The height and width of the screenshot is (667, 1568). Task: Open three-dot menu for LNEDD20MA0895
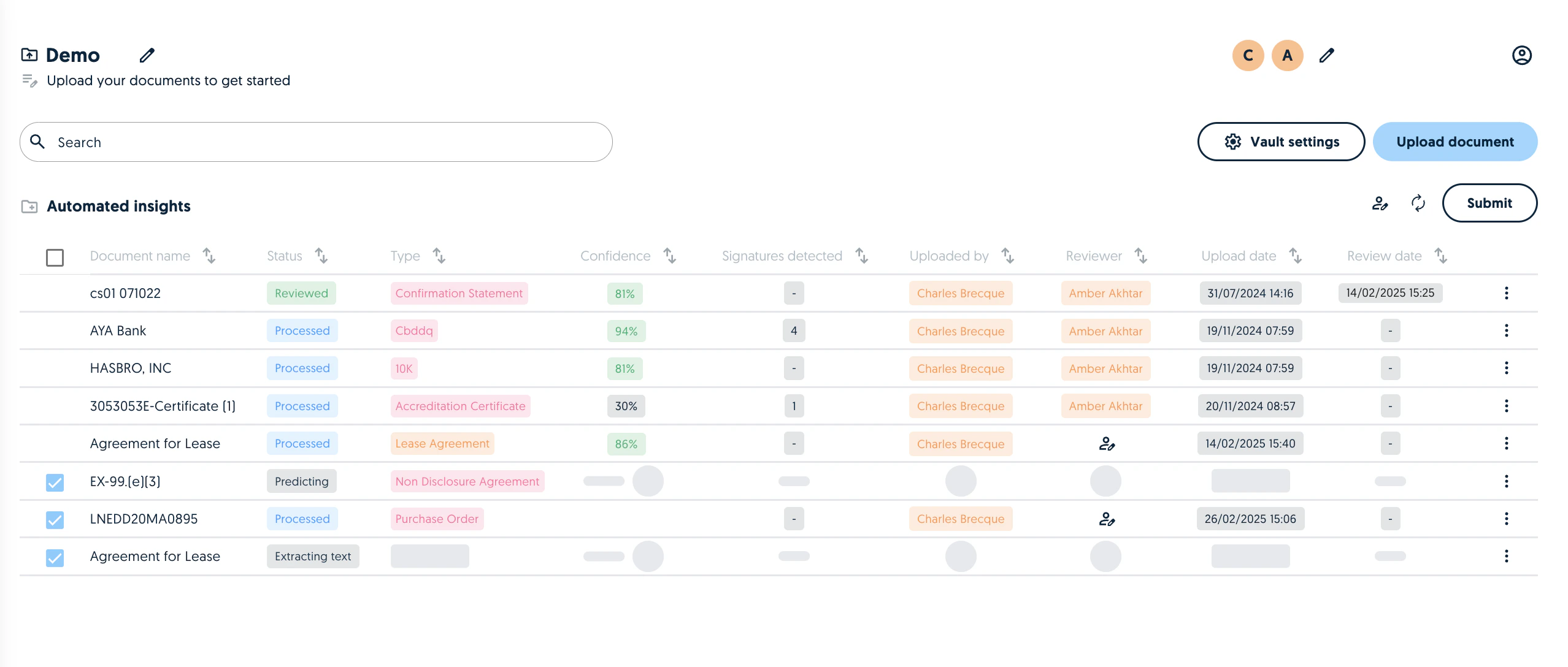pos(1506,519)
